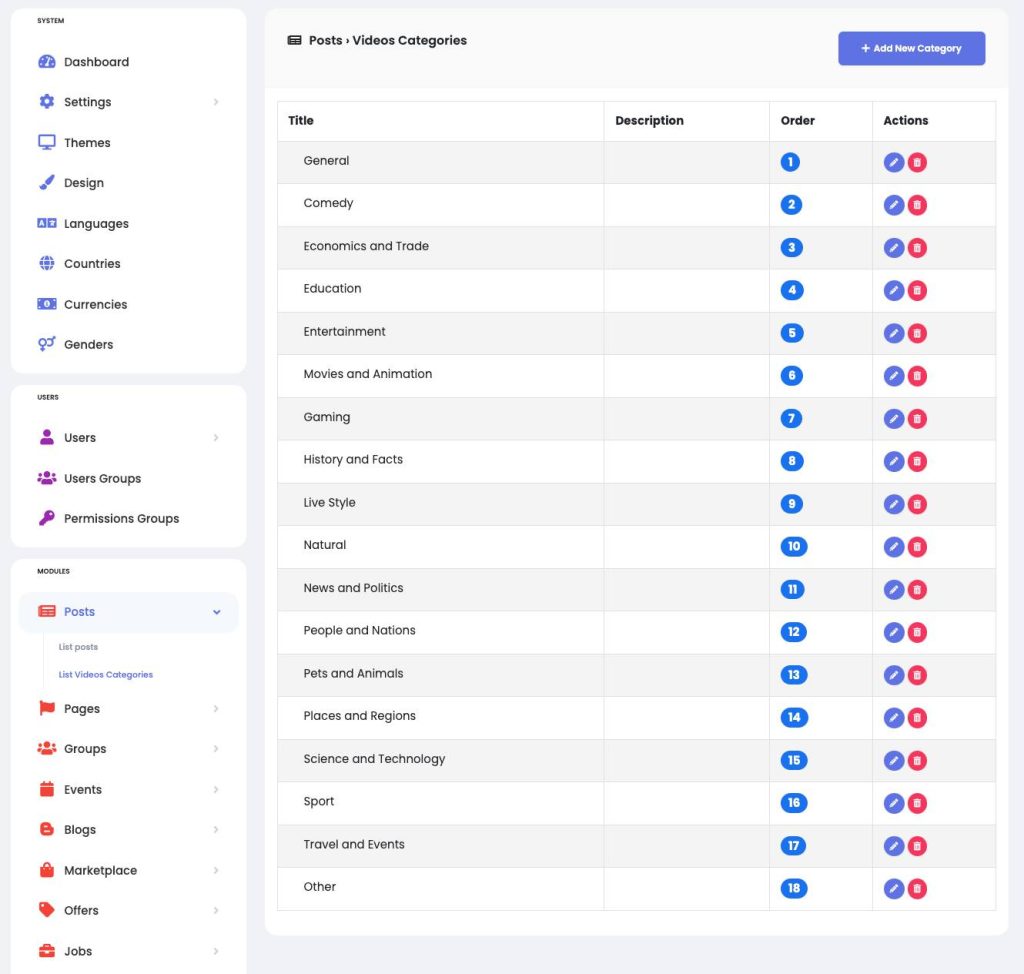Edit the Science and Technology category
Screen dimensions: 1024x974
[x=893, y=760]
